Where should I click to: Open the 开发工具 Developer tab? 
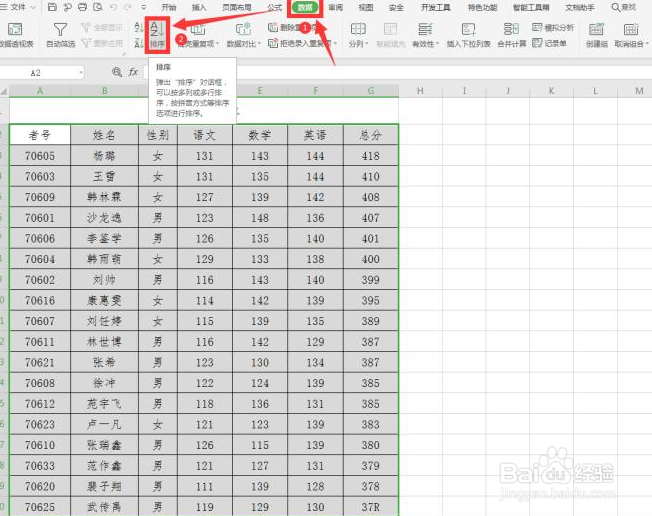coord(435,7)
